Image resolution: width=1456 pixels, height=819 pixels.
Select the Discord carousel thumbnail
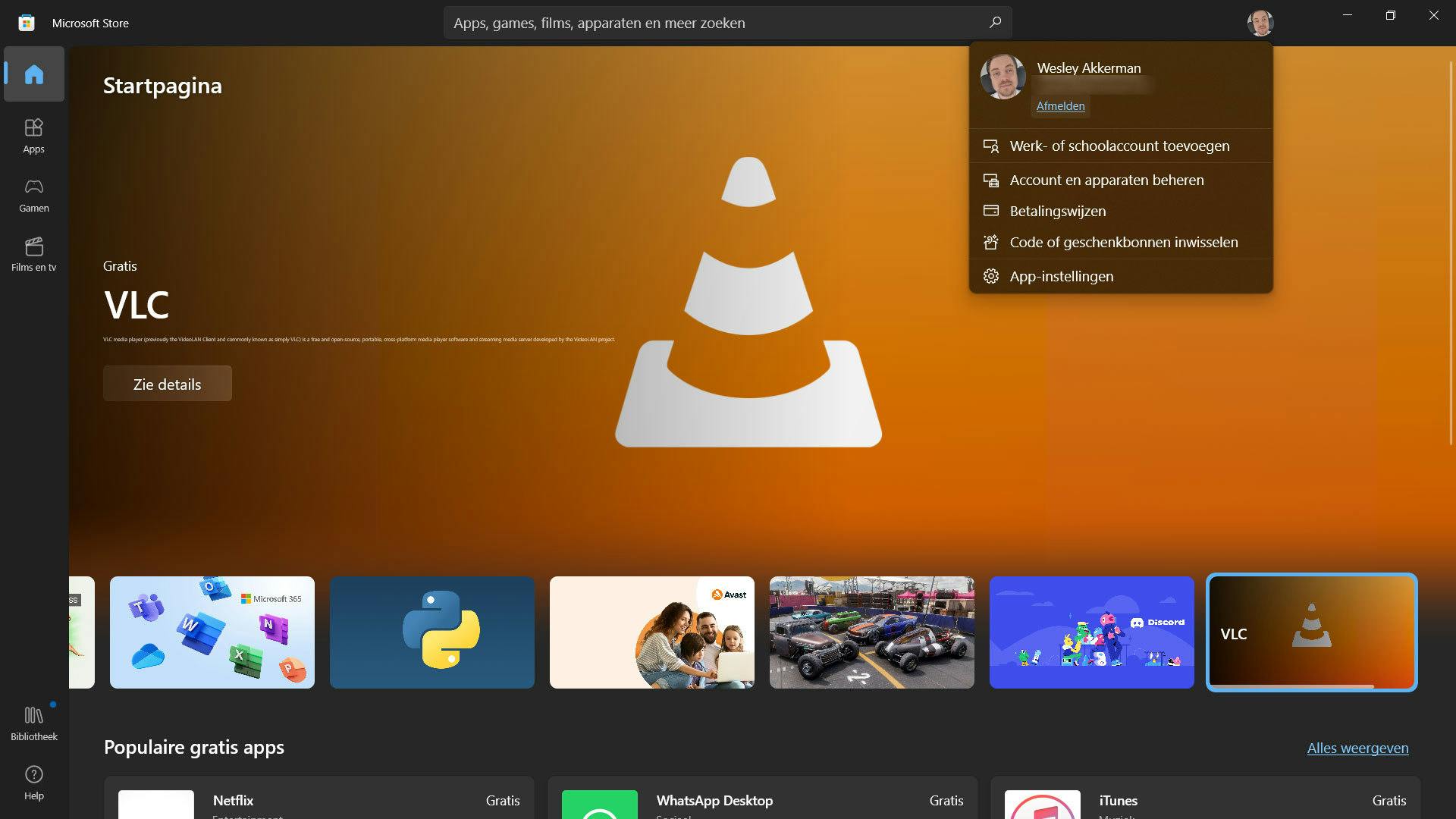coord(1091,632)
